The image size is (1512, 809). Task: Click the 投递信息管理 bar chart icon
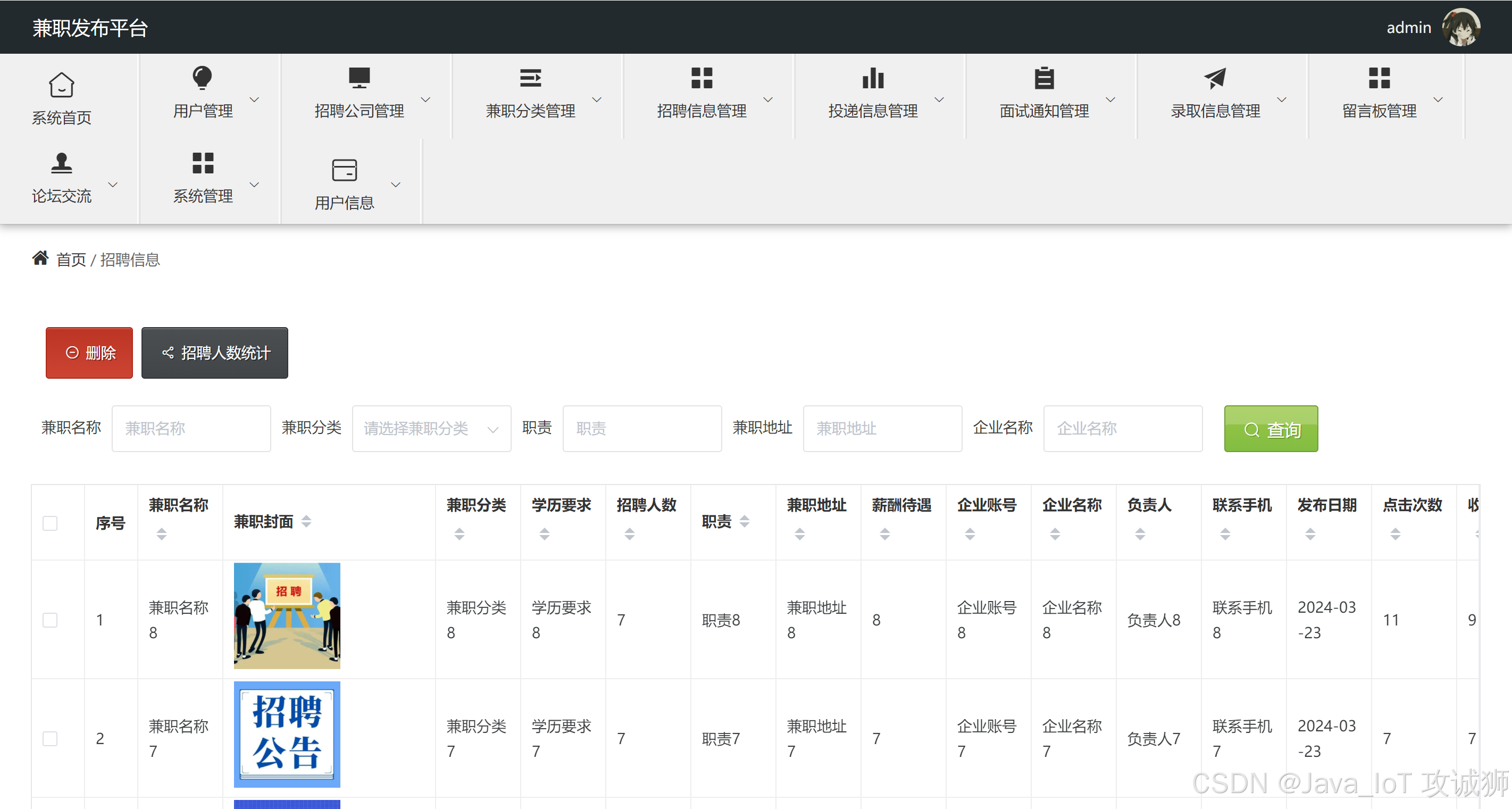pos(873,78)
